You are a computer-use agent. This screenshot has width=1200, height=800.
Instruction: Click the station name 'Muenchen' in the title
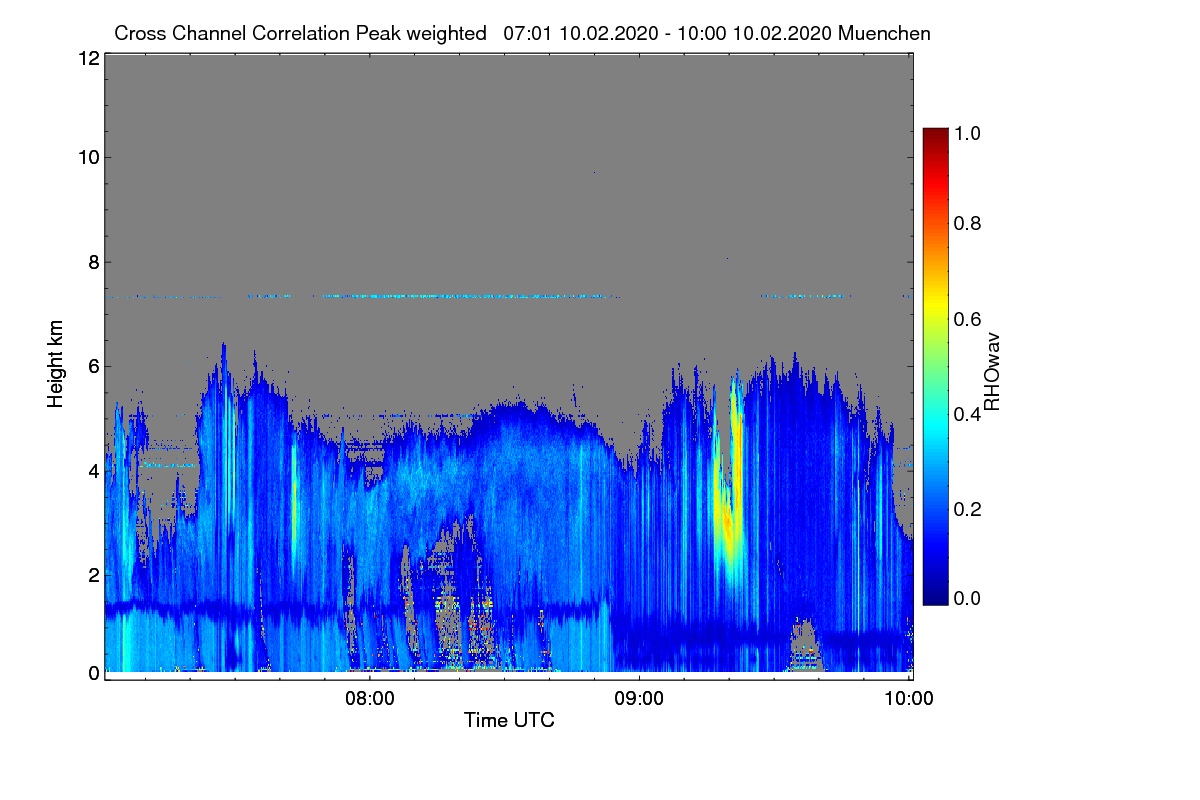coord(885,33)
